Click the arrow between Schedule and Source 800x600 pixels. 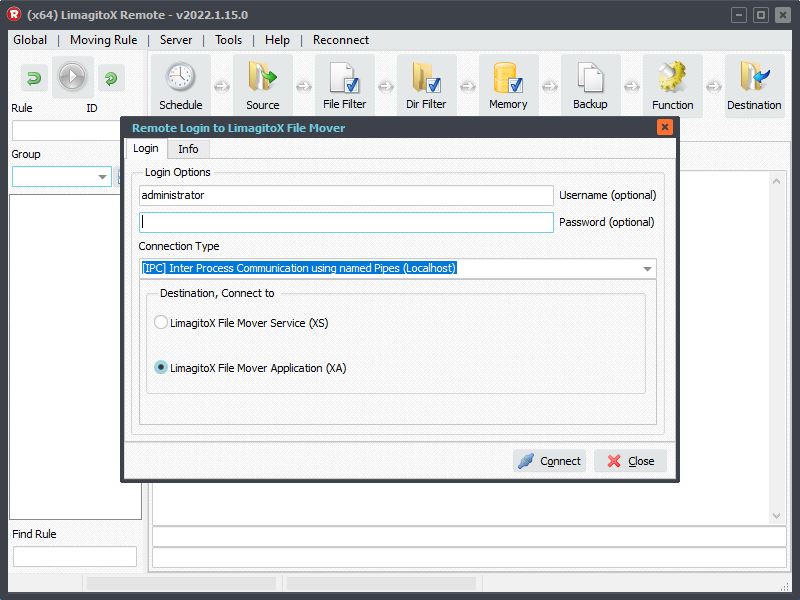[x=221, y=86]
